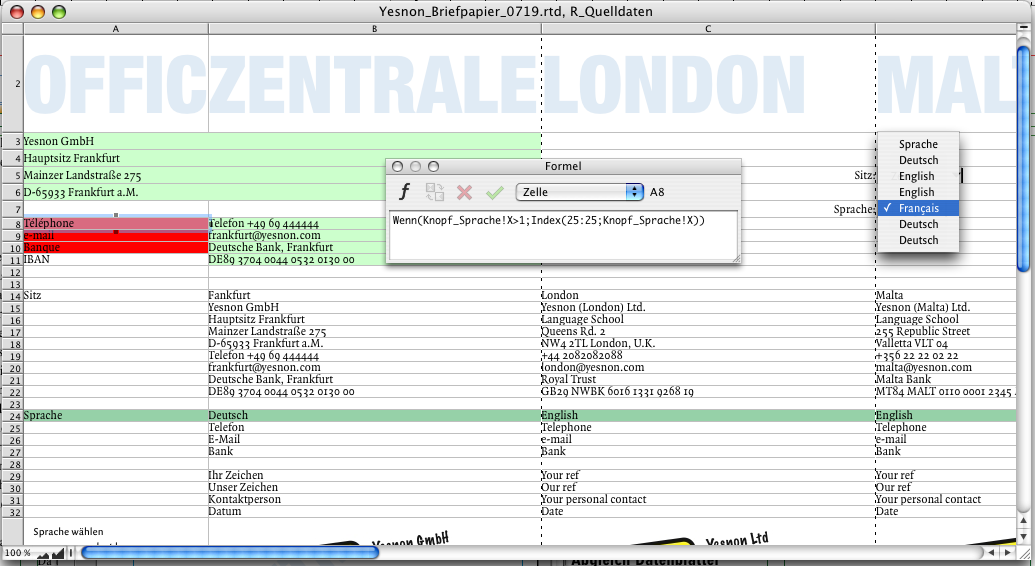This screenshot has height=566, width=1035.
Task: Click the Formel panel resize grip
Action: 734,258
